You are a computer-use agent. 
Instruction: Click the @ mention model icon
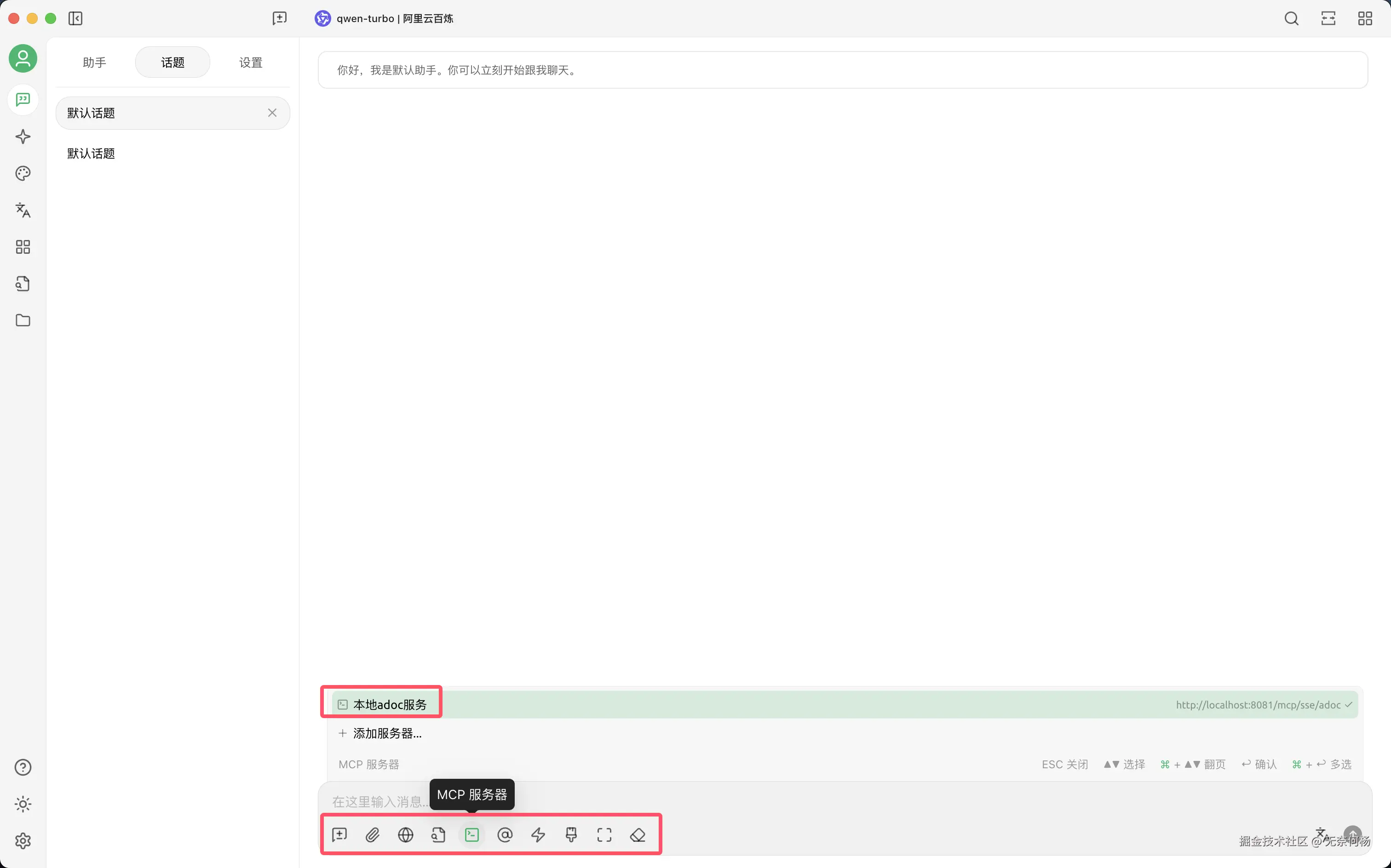click(x=505, y=835)
